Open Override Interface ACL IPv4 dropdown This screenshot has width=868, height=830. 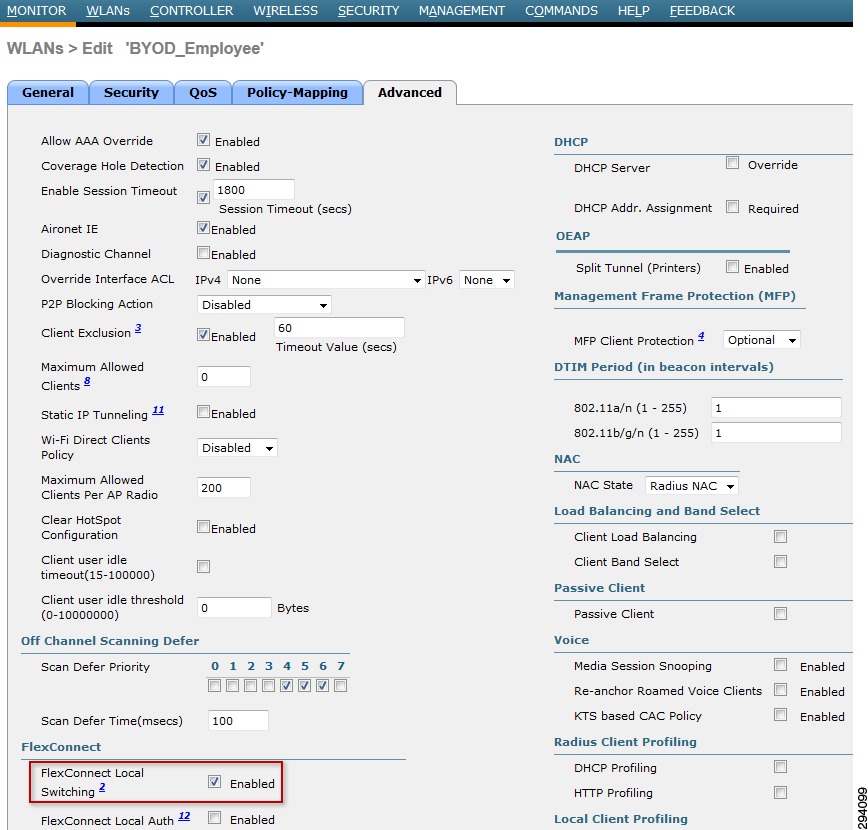coord(326,280)
